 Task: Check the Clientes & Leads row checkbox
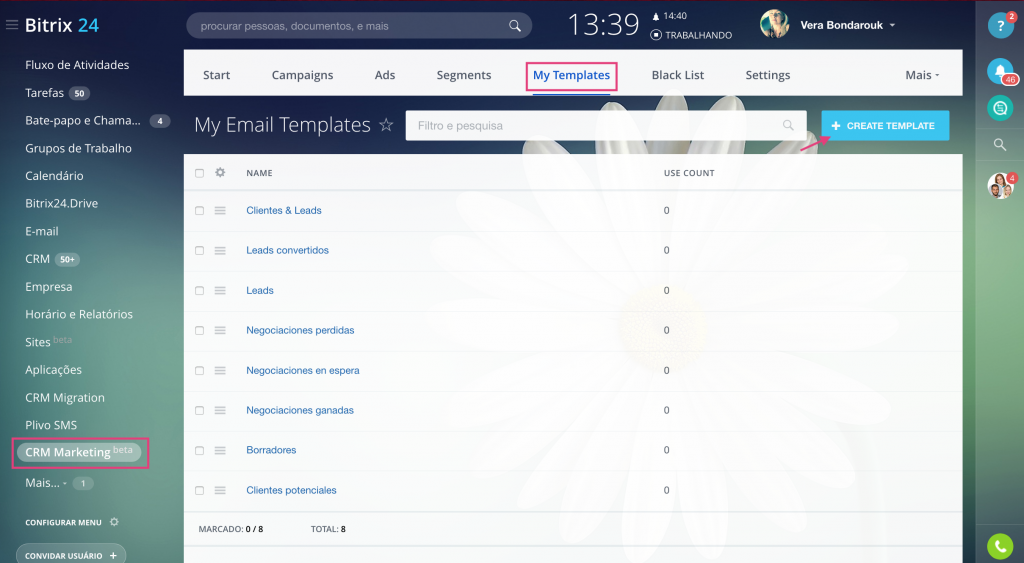pos(199,210)
